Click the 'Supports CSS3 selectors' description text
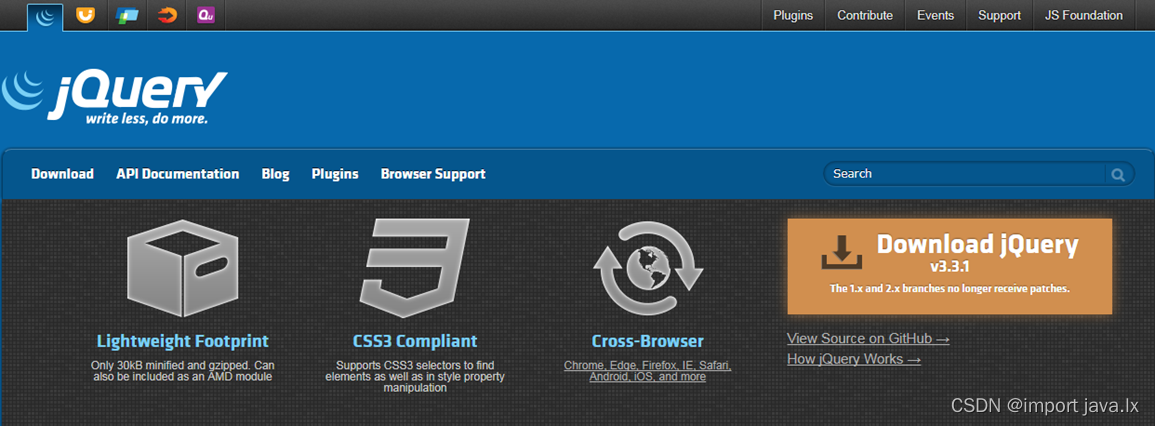This screenshot has height=426, width=1155. coord(415,376)
